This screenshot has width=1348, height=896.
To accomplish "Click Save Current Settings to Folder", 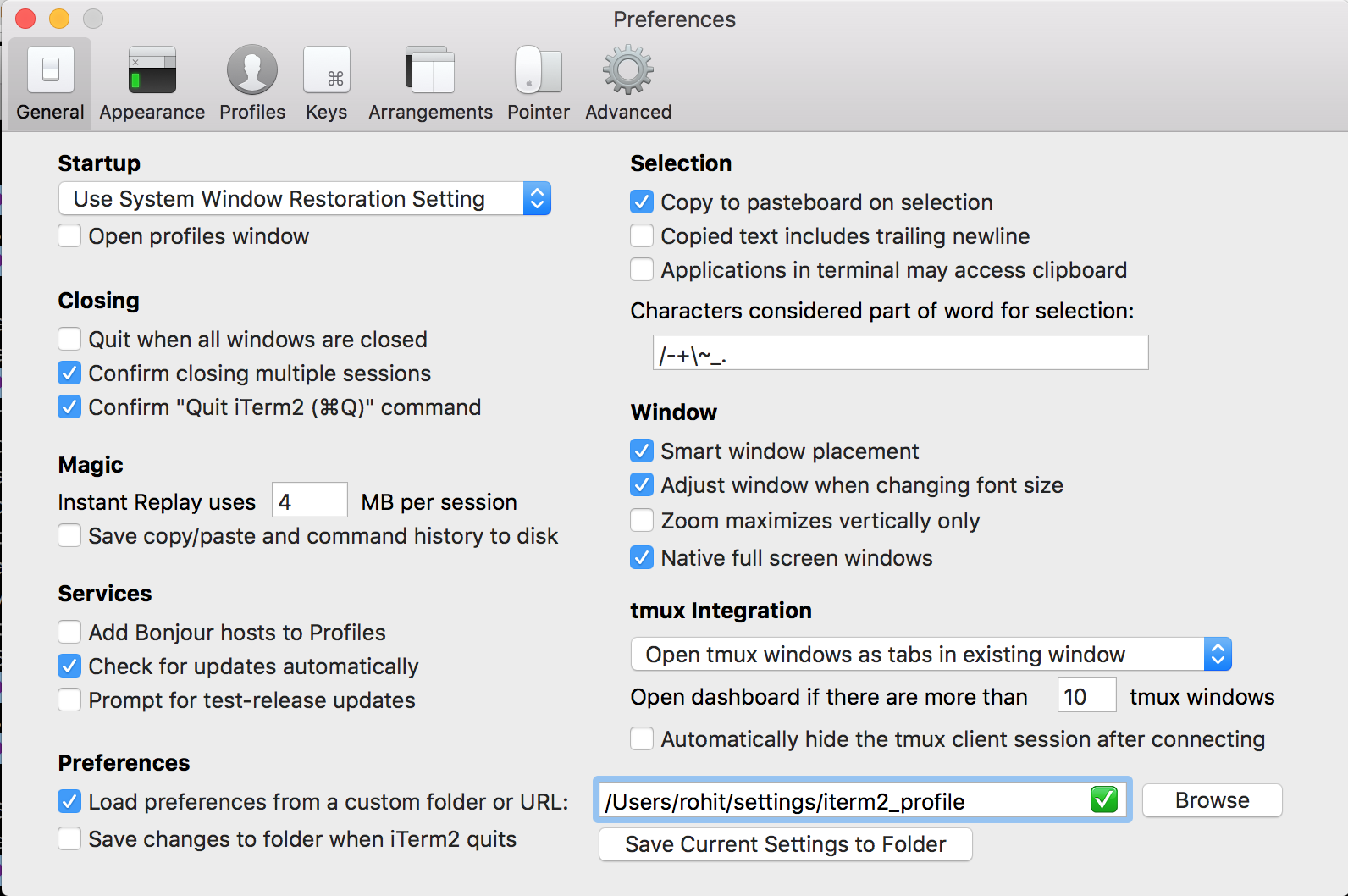I will click(785, 844).
